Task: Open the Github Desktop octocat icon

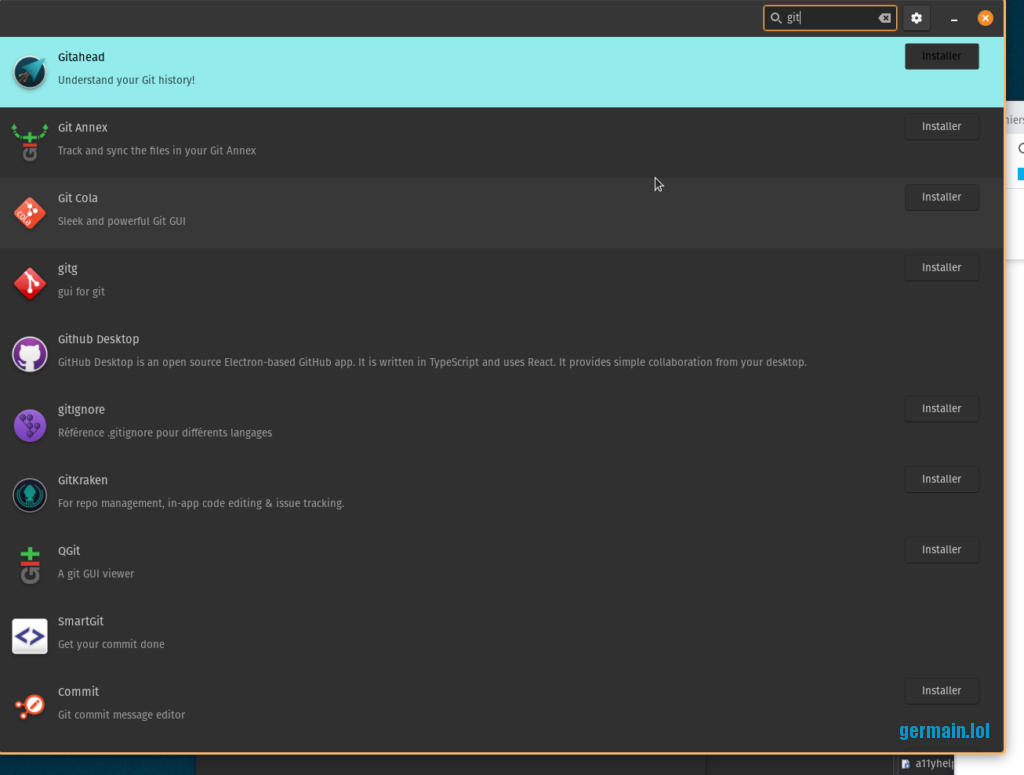Action: 30,354
